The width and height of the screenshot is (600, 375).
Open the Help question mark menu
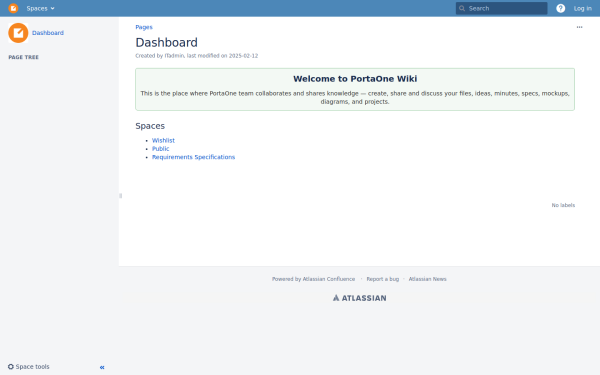560,8
